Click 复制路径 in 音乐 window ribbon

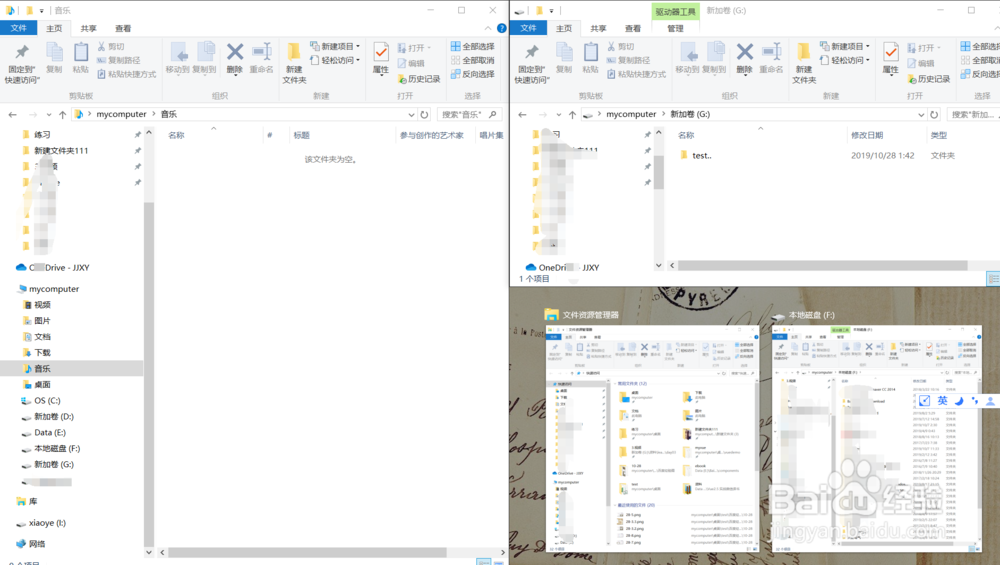point(119,60)
